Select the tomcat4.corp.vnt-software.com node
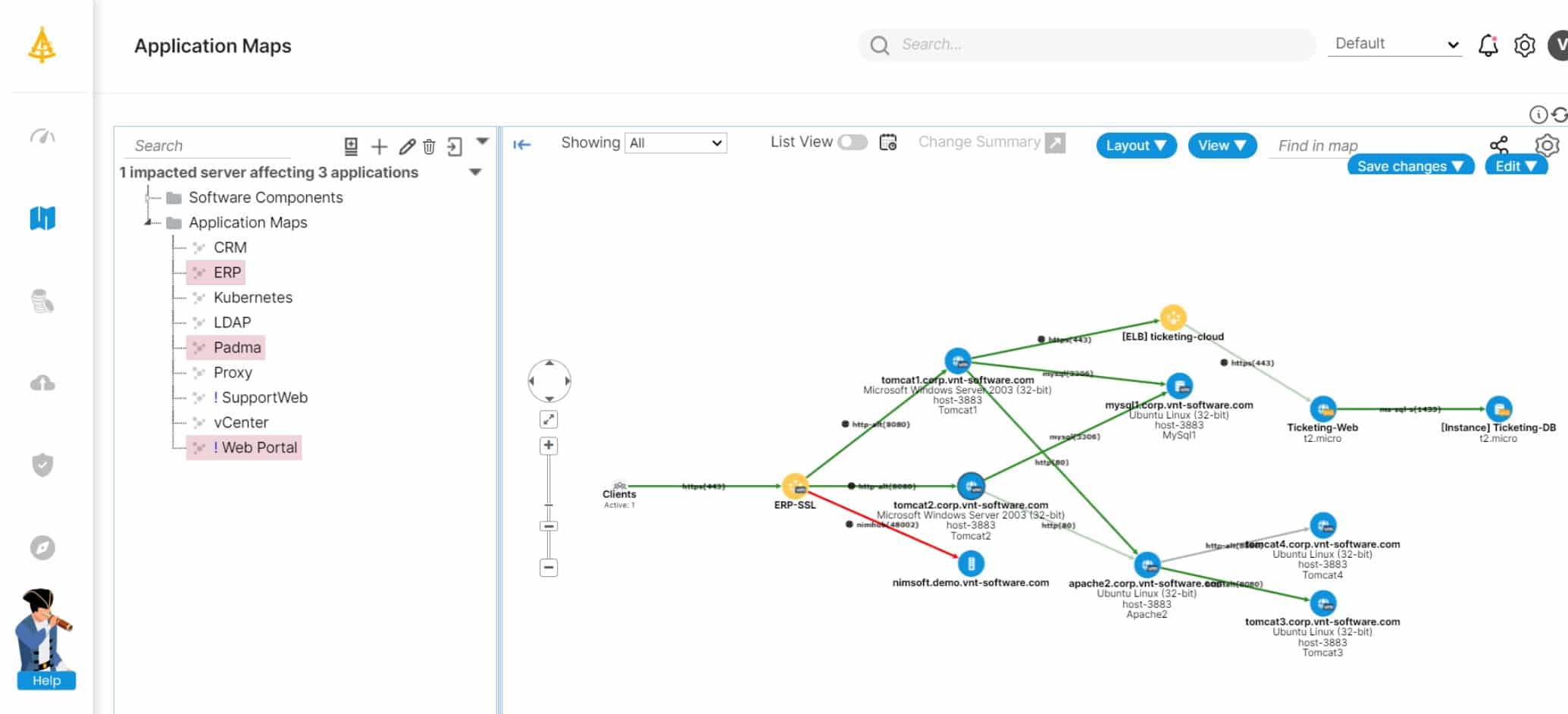The height and width of the screenshot is (714, 1568). click(x=1322, y=525)
